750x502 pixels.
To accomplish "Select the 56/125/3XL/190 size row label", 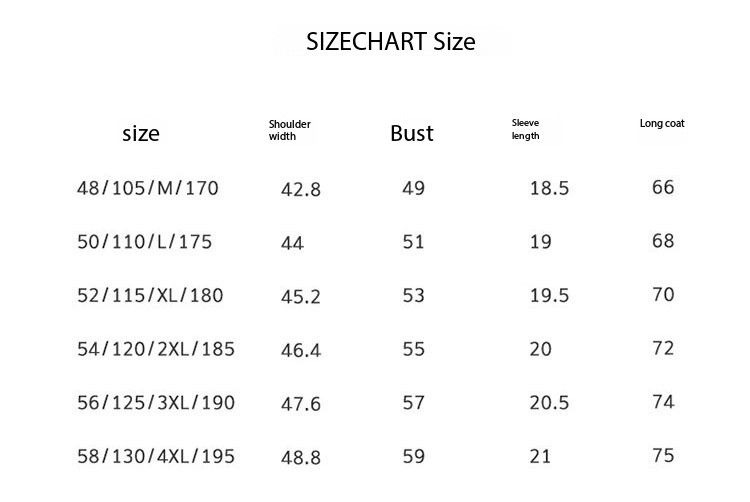I will coord(156,403).
